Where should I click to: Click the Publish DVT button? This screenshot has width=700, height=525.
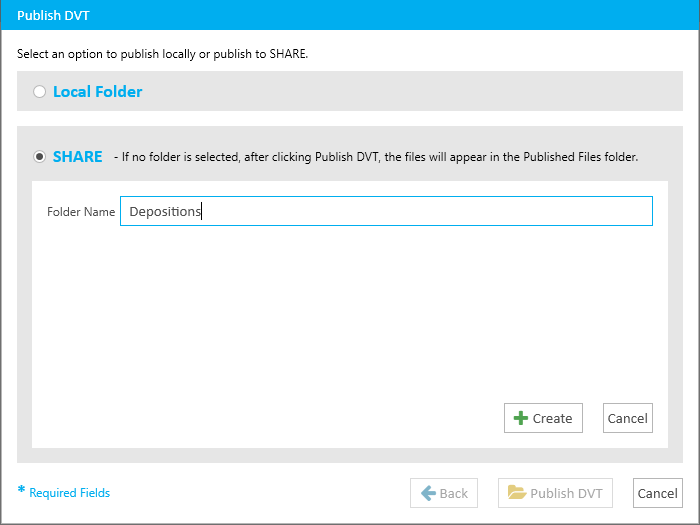[x=555, y=493]
